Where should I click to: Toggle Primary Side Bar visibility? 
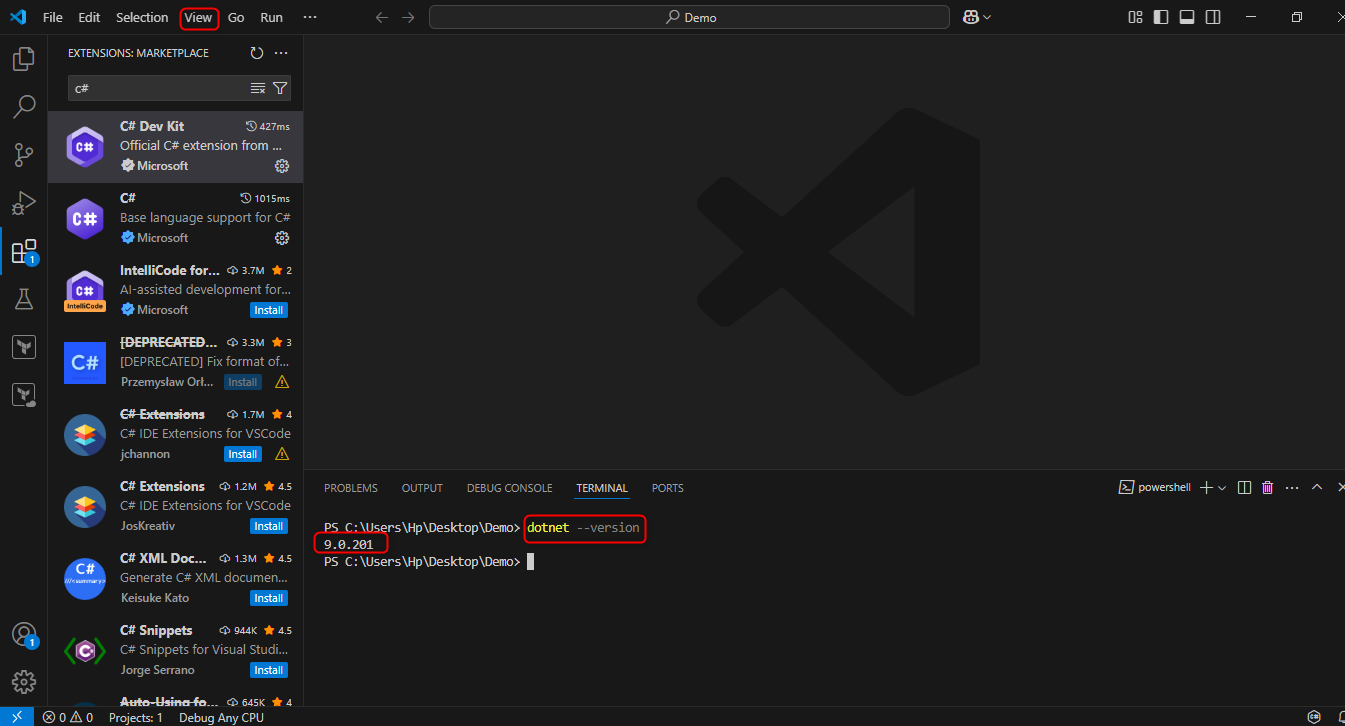click(1161, 17)
